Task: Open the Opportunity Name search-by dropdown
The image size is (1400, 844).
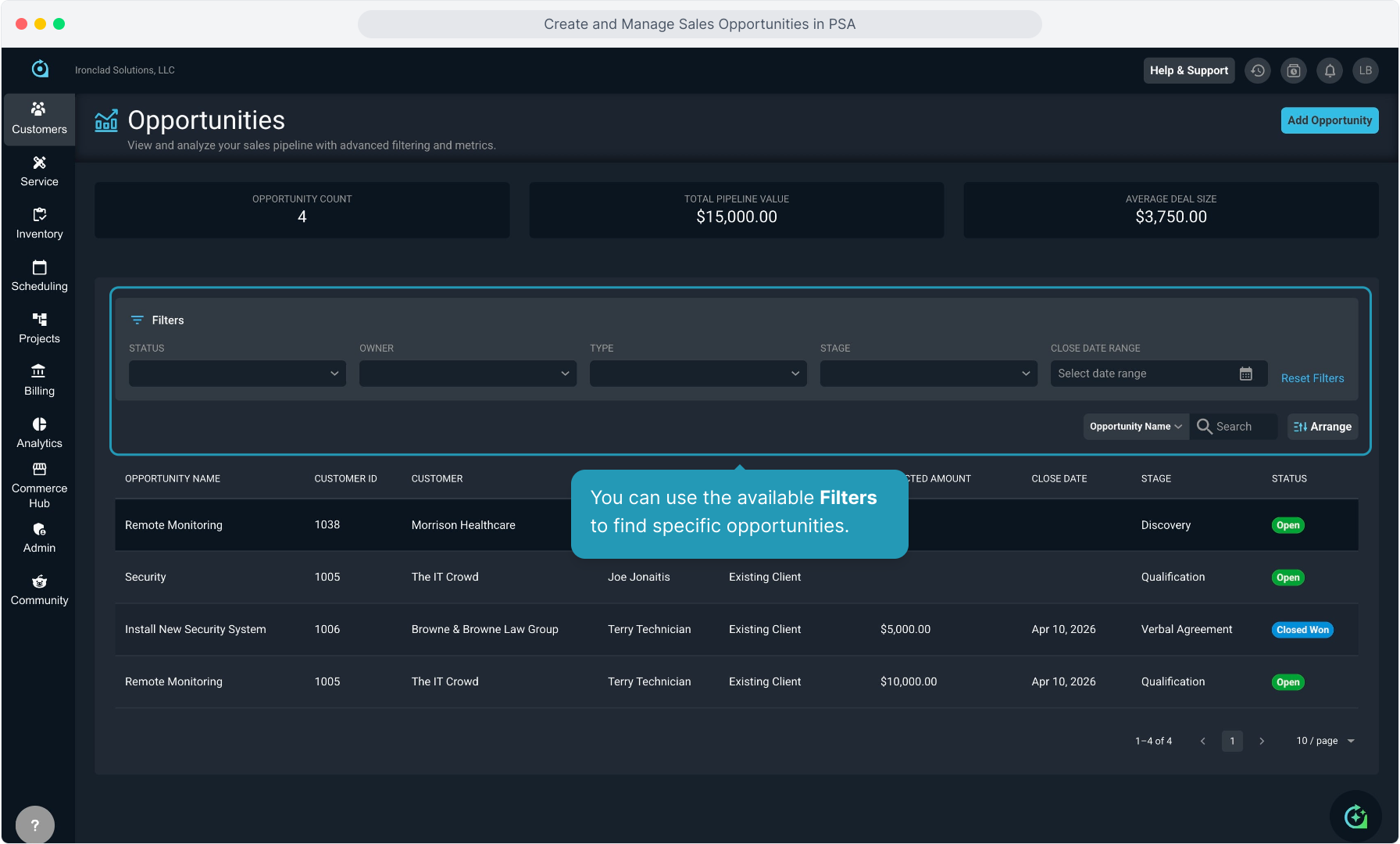Action: pos(1135,427)
